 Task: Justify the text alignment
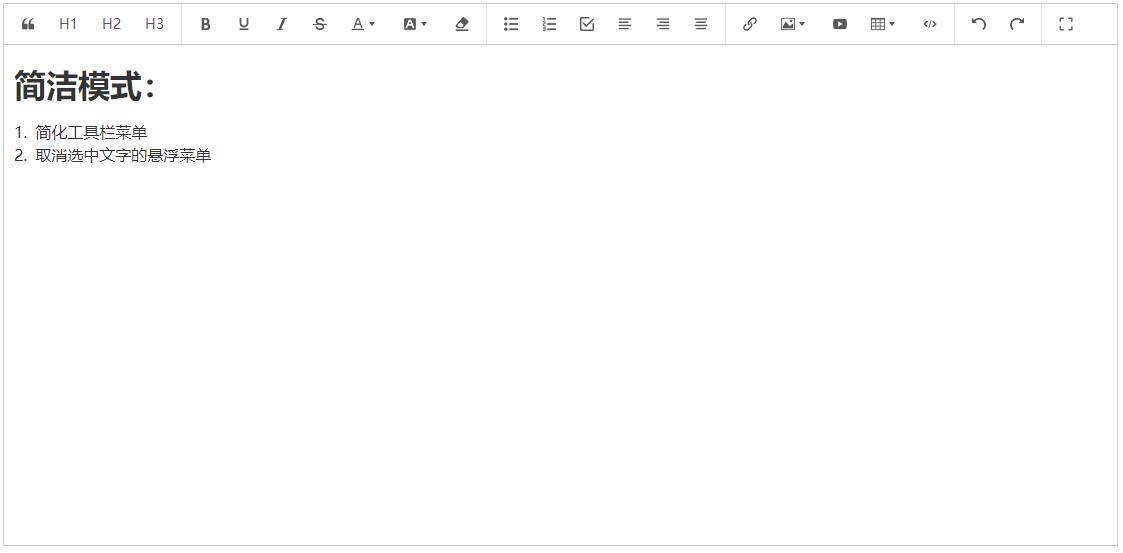701,24
